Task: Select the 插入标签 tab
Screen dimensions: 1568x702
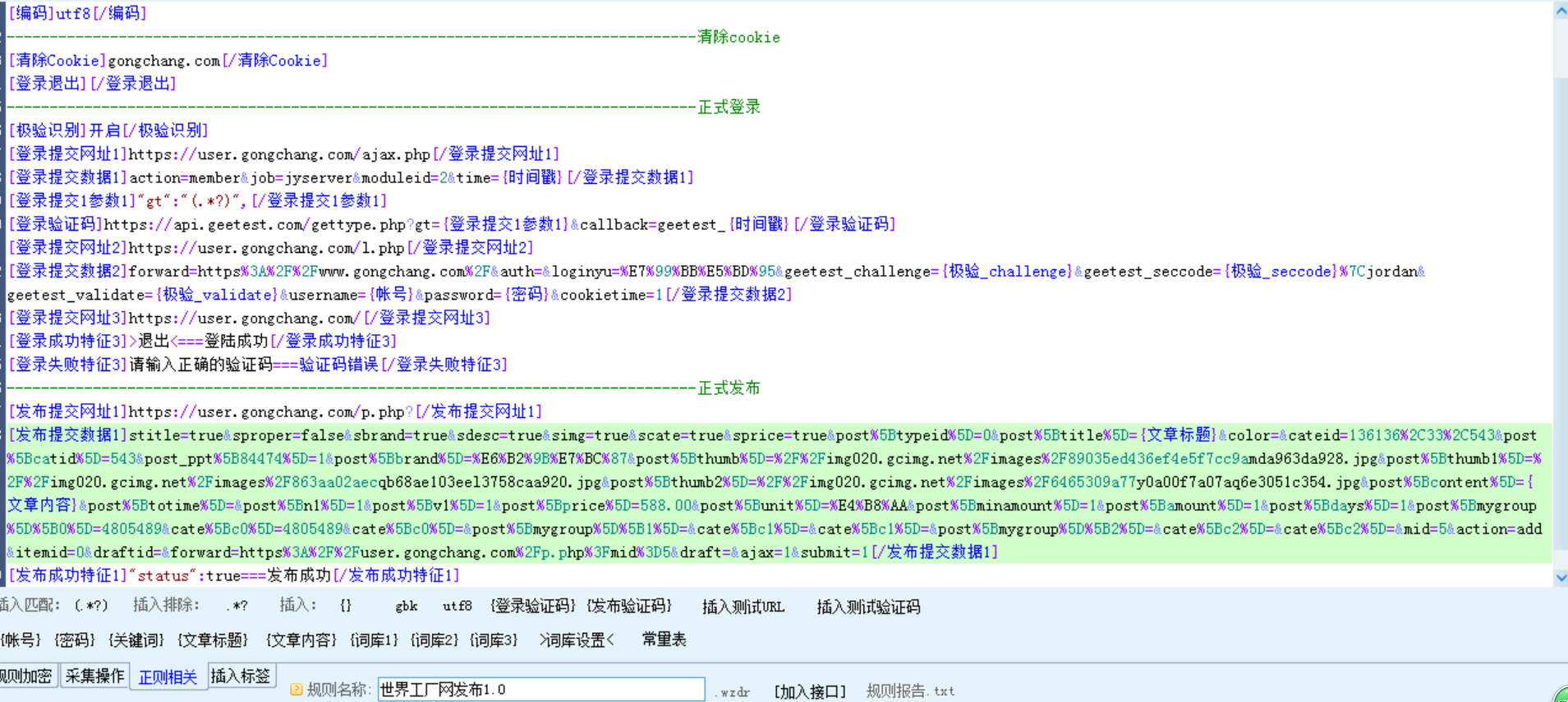Action: click(241, 676)
